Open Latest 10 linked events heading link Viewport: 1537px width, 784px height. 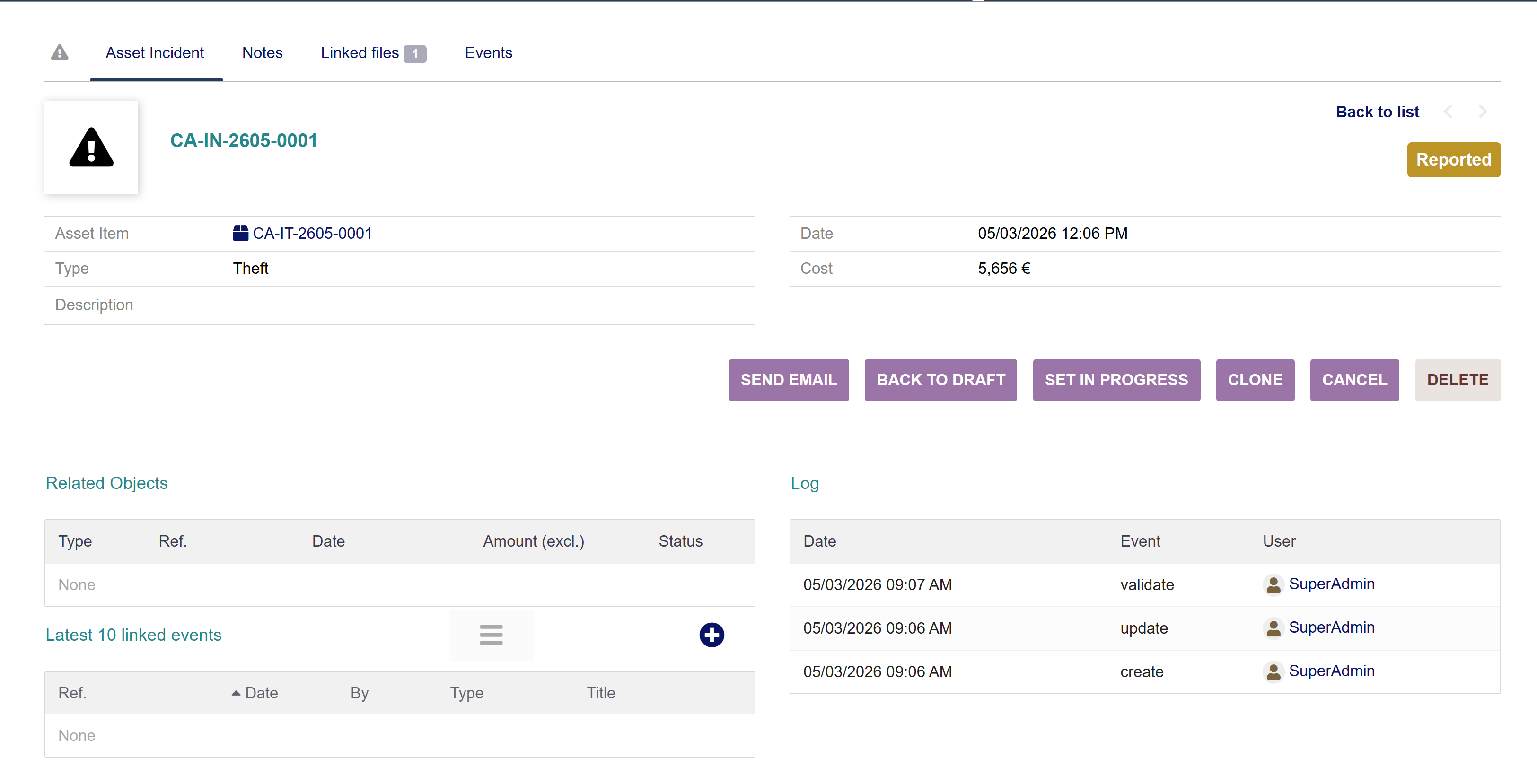coord(134,635)
